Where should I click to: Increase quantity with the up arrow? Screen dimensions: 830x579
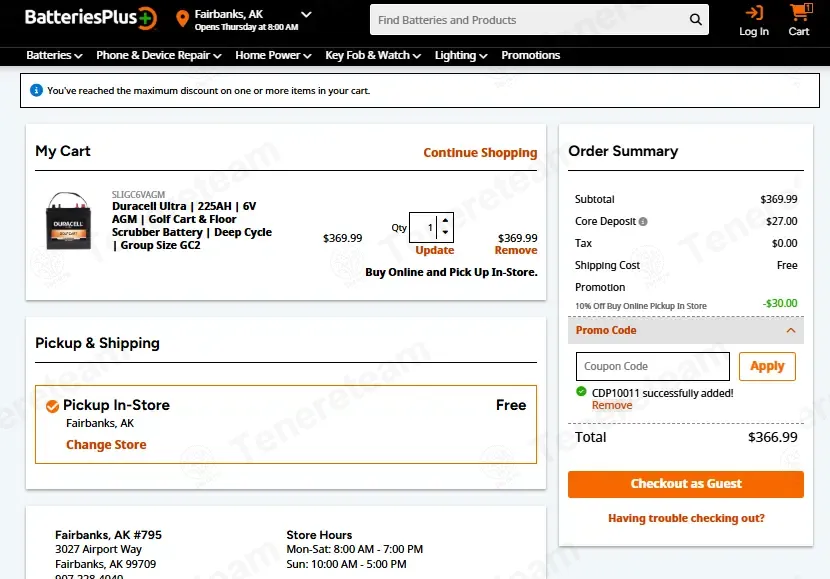445,221
